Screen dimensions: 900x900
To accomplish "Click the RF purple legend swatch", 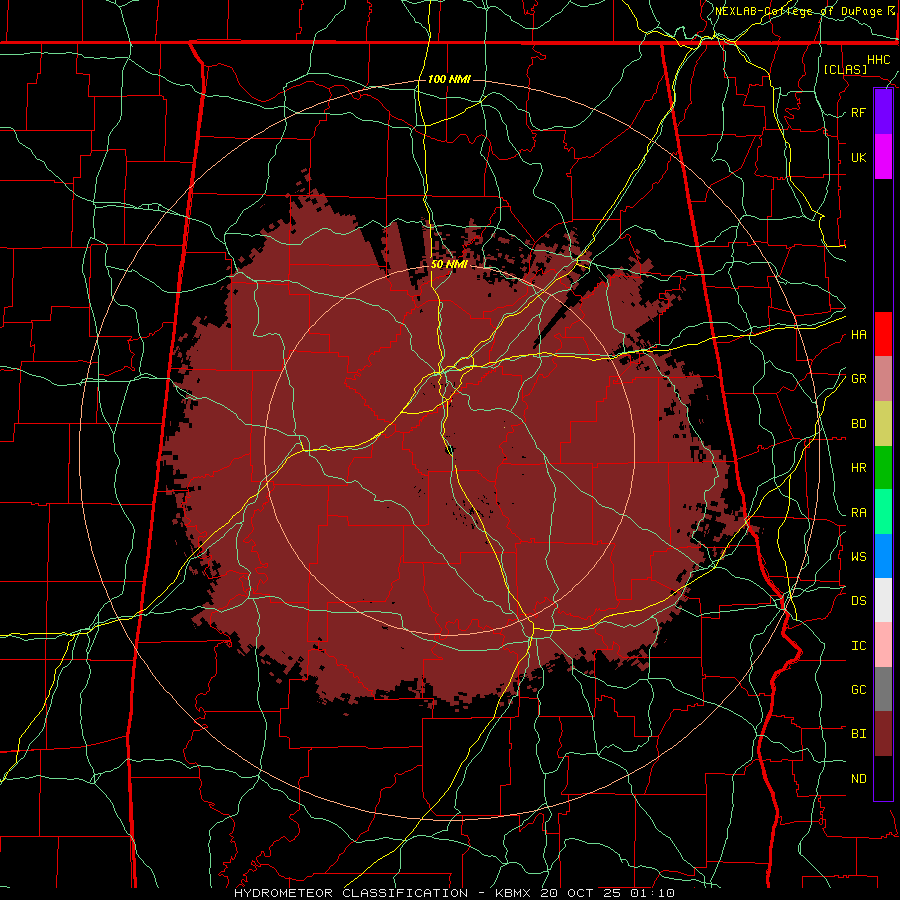I will [x=883, y=112].
